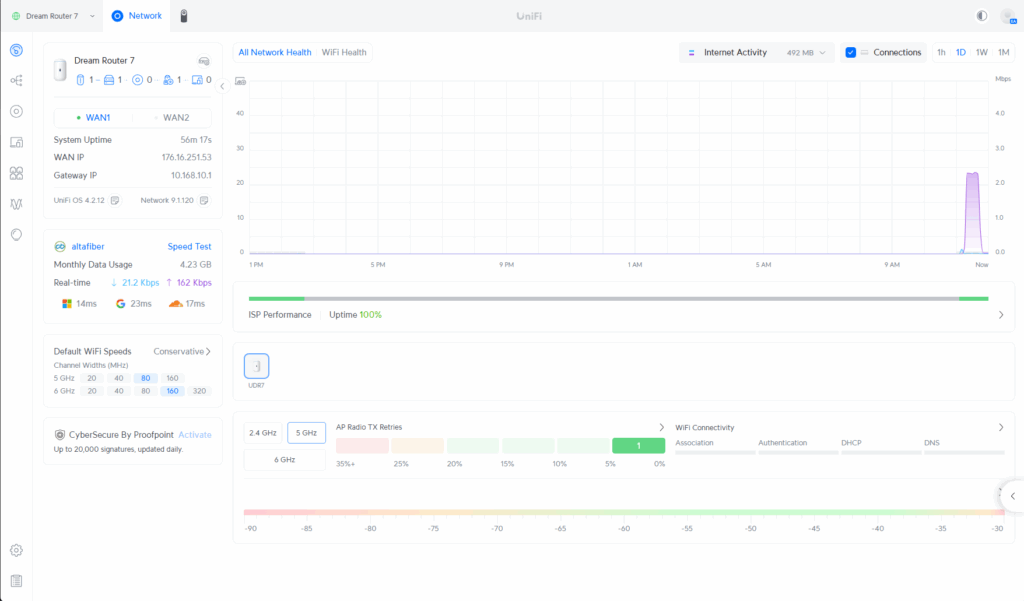Viewport: 1024px width, 601px height.
Task: Expand the WiFi Connectivity chevron
Action: click(x=1001, y=427)
